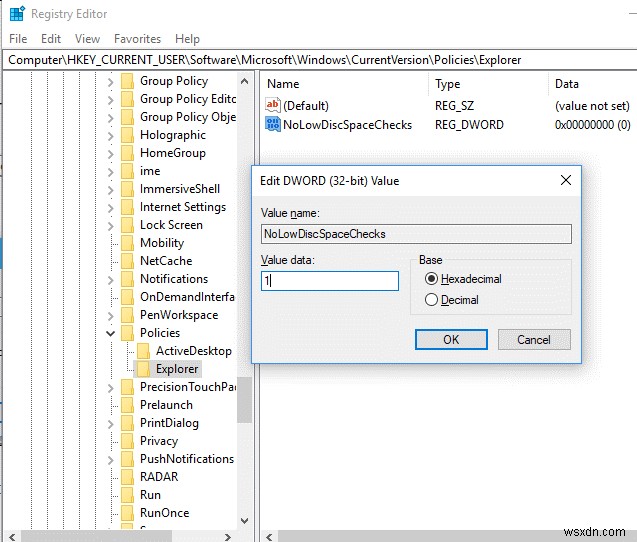This screenshot has height=542, width=637.
Task: Click the Holographic folder icon
Action: pos(128,135)
